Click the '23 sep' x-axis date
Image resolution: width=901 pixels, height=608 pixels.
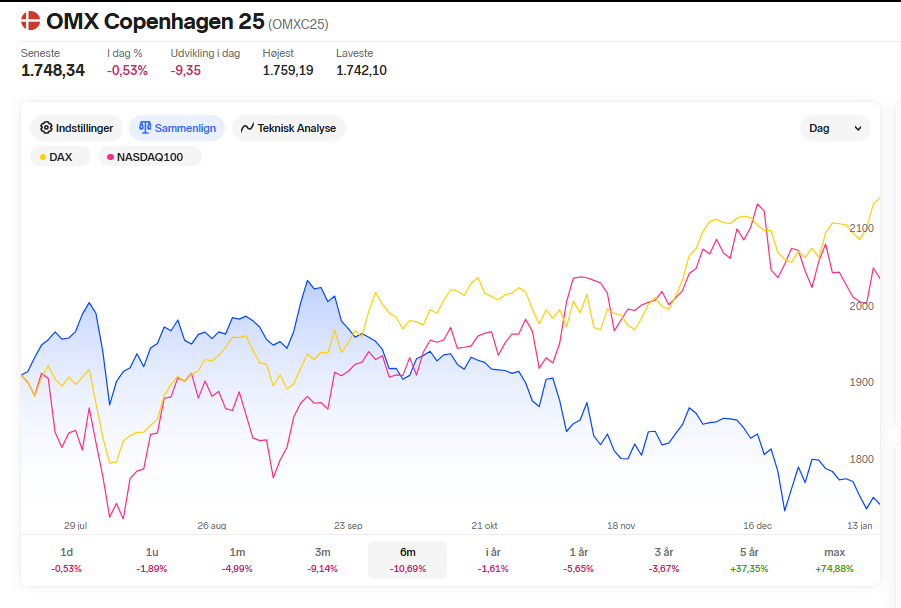pos(348,525)
